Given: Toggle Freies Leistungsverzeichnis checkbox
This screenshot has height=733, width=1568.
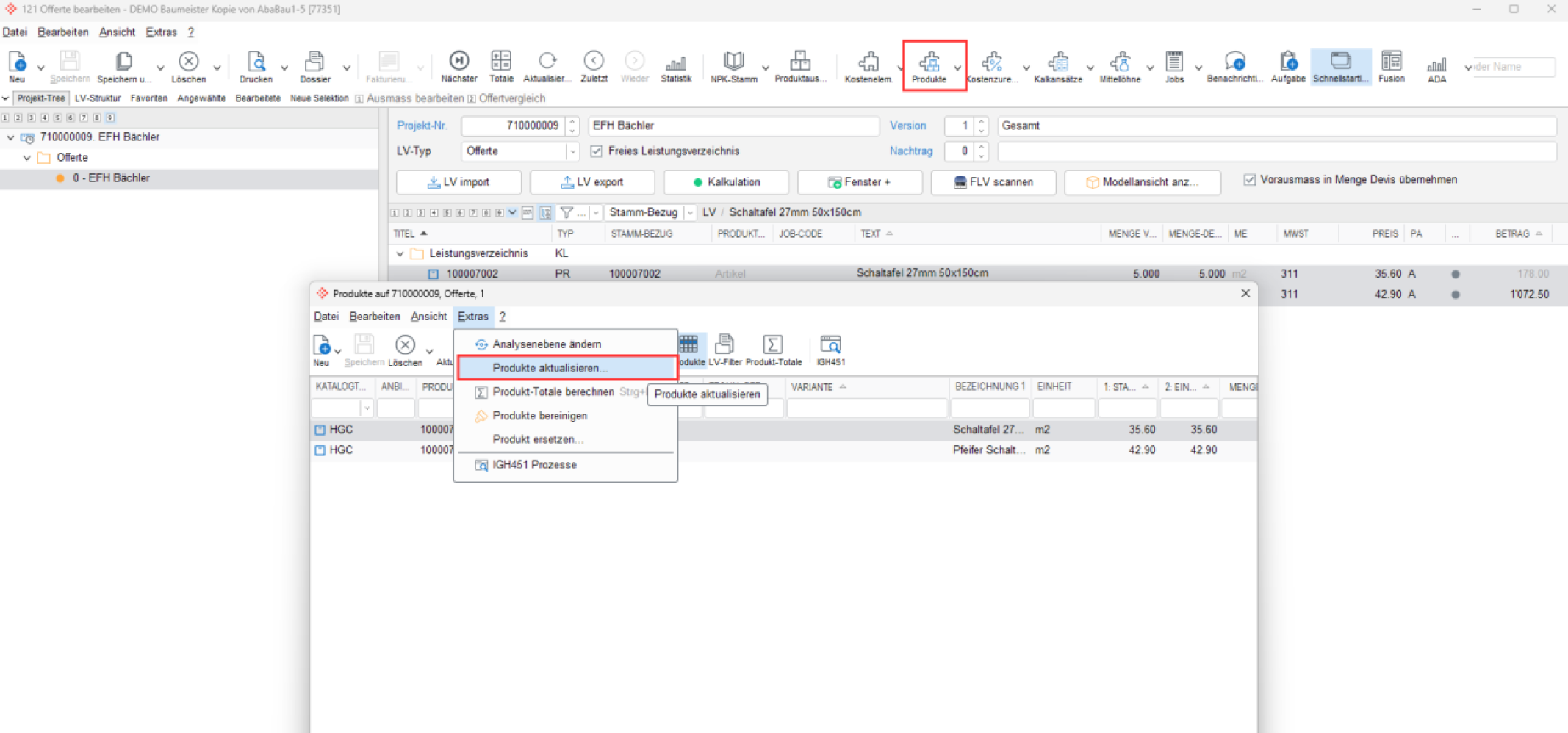Looking at the screenshot, I should pyautogui.click(x=596, y=151).
